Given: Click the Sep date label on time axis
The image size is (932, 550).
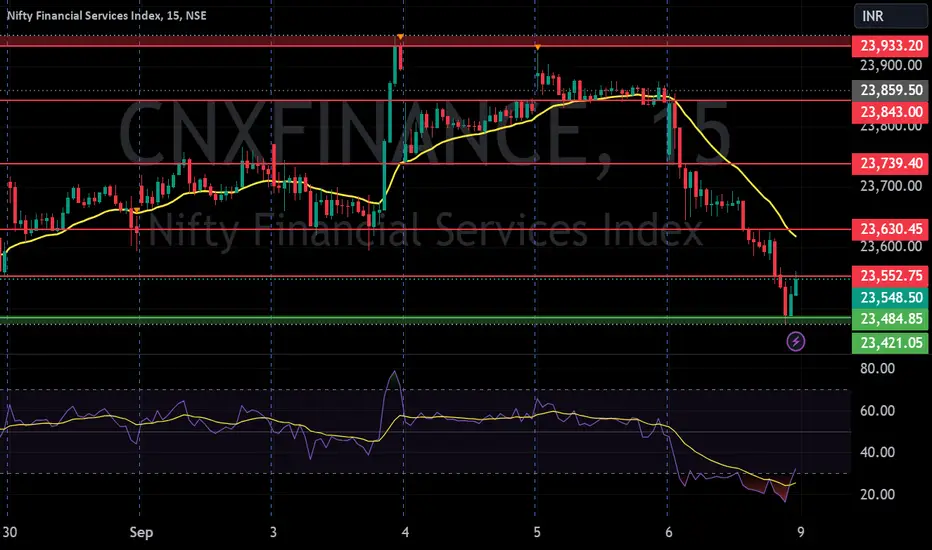Looking at the screenshot, I should click(x=141, y=532).
